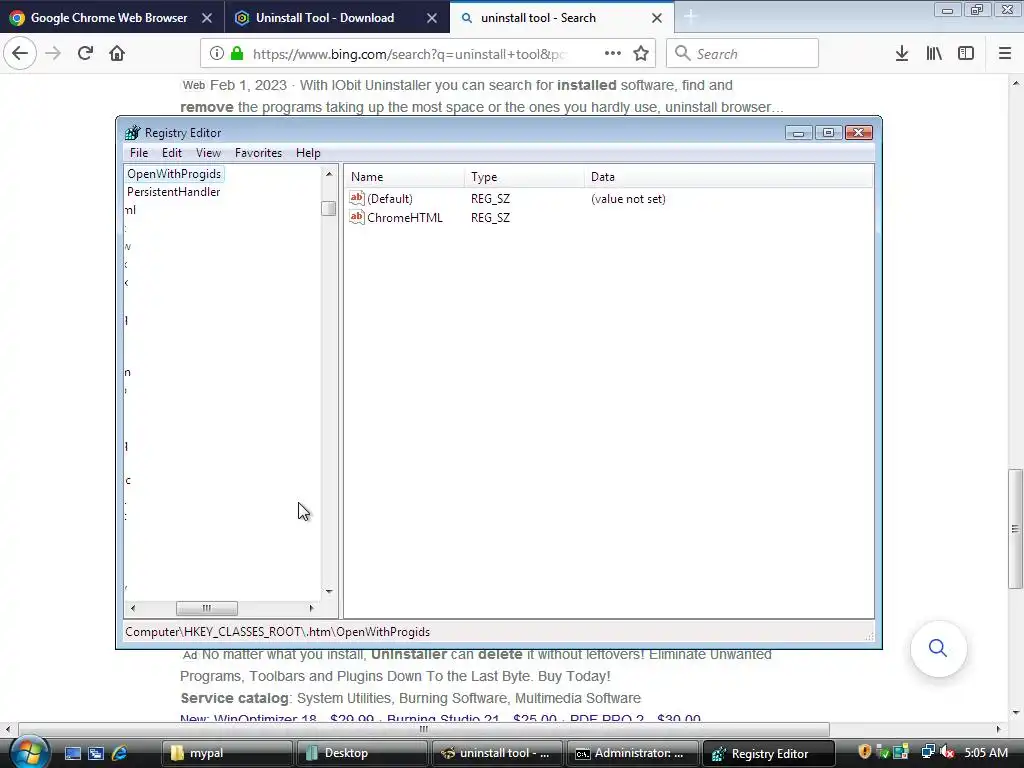The width and height of the screenshot is (1024, 768).
Task: Go back with the browser back arrow
Action: point(20,53)
